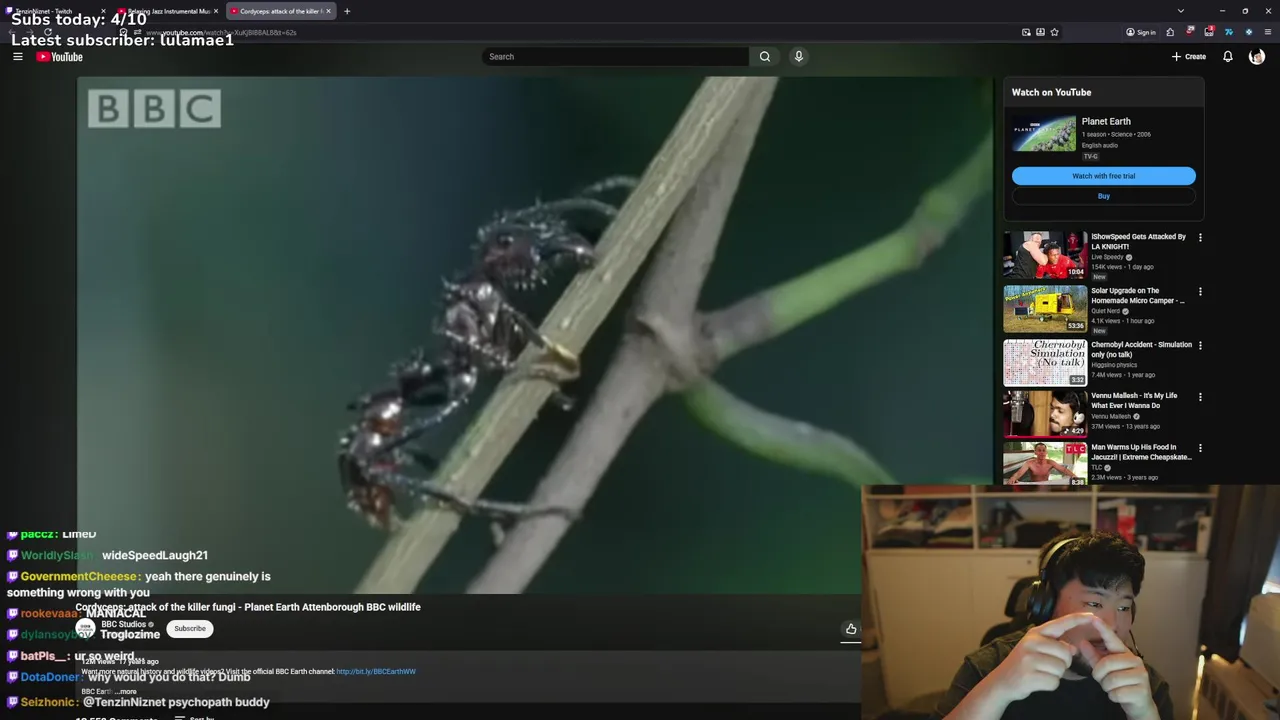Focus the YouTube Search input field
This screenshot has height=720, width=1280.
click(615, 57)
